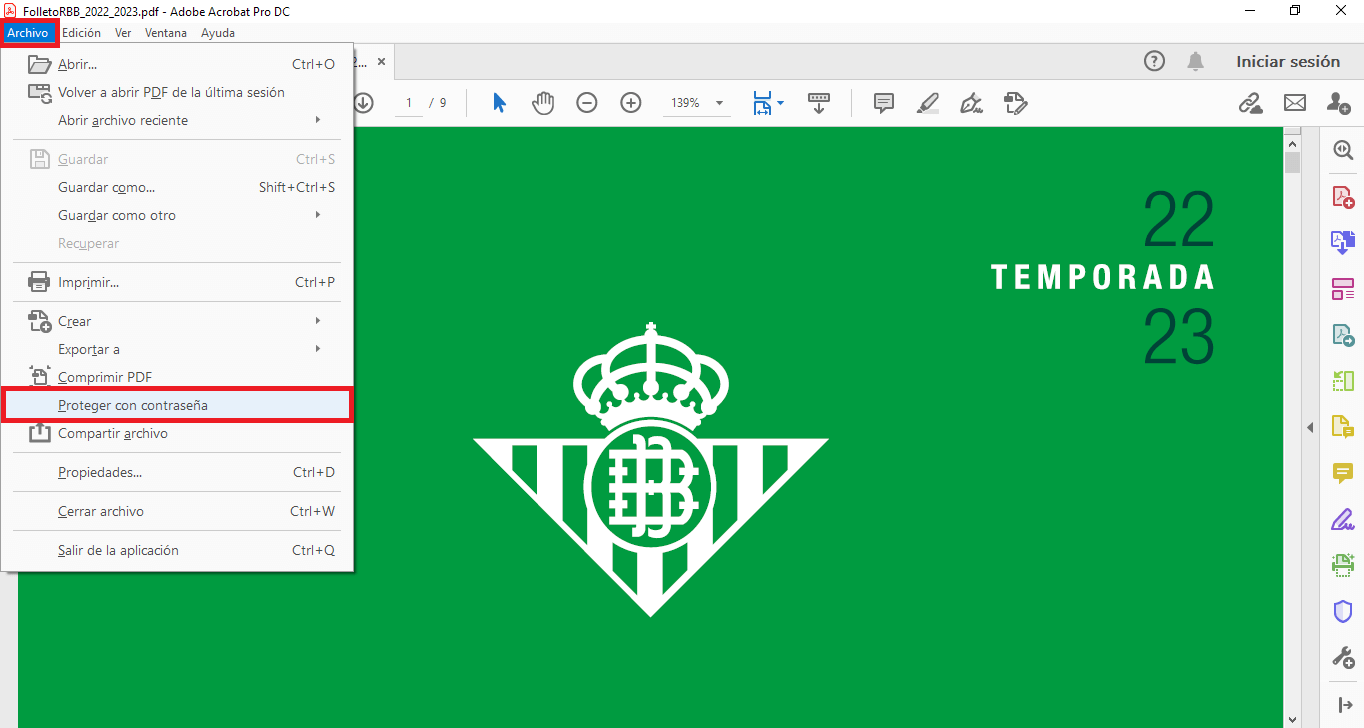The height and width of the screenshot is (728, 1364).
Task: Open Propiedades... from the menu
Action: pyautogui.click(x=176, y=472)
